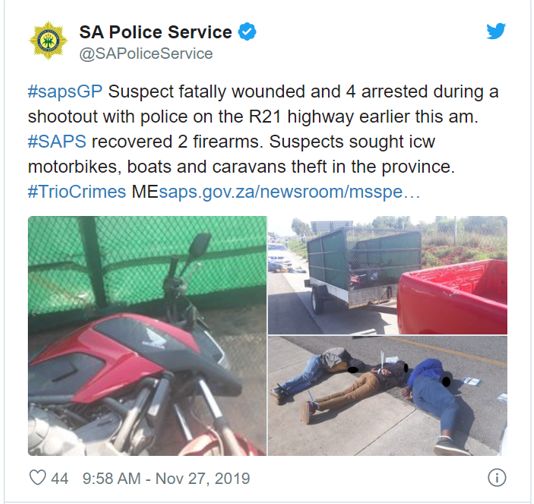The height and width of the screenshot is (504, 534).
Task: Click the Nov 27, 2019 date
Action: [x=203, y=478]
